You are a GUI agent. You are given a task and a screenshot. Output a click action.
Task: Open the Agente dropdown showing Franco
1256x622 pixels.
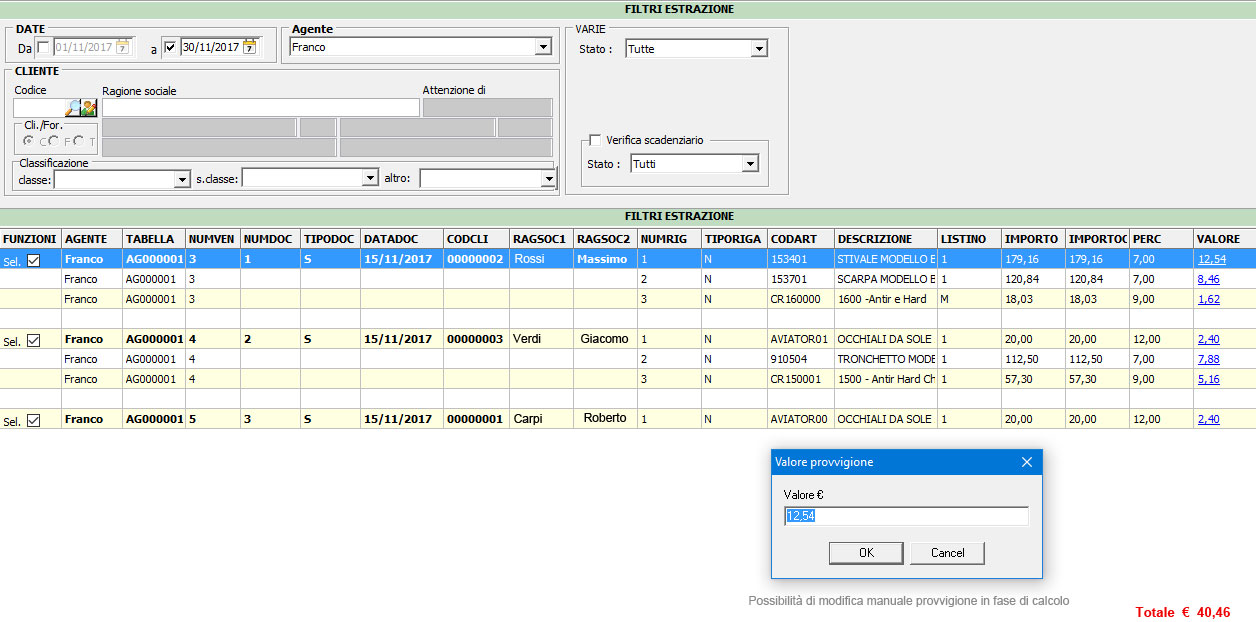(x=542, y=47)
